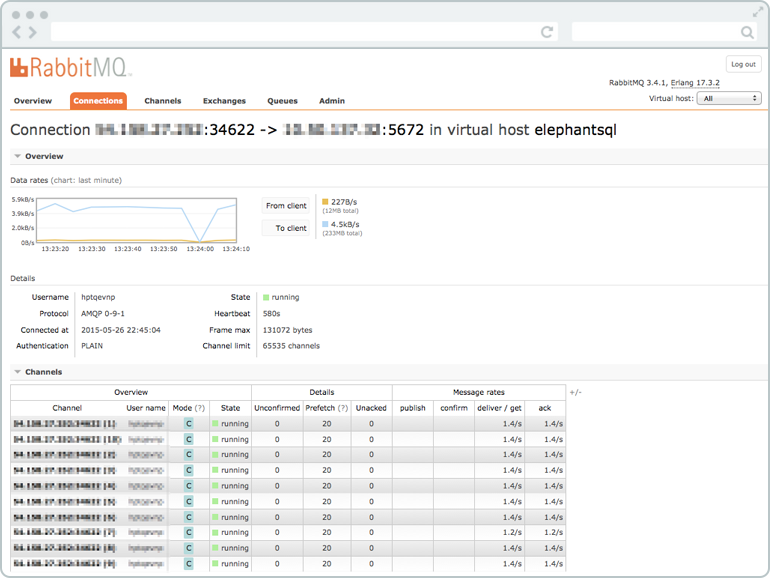Open the channel (1) link in the table
This screenshot has height=578, width=770.
click(x=64, y=424)
